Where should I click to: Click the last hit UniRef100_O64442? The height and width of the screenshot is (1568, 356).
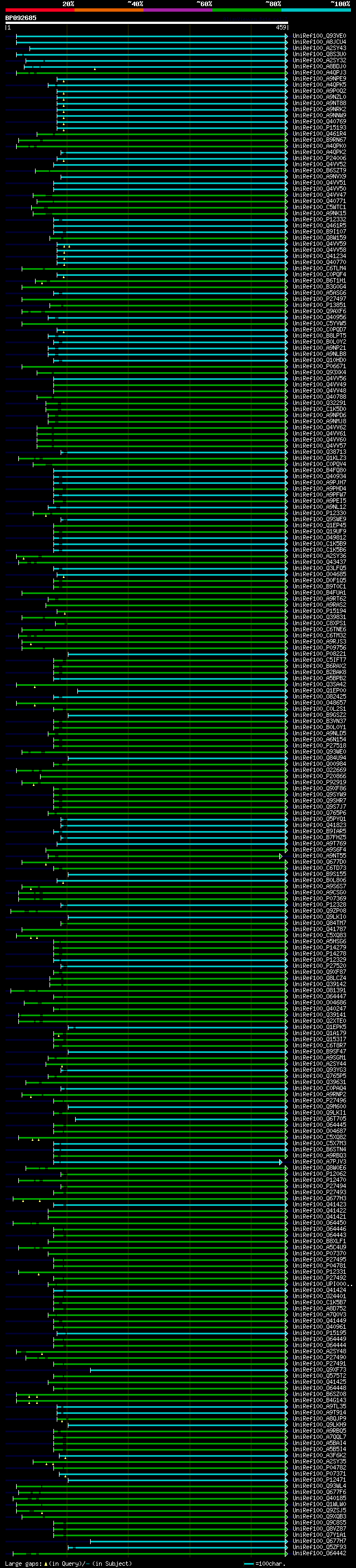click(x=319, y=1554)
